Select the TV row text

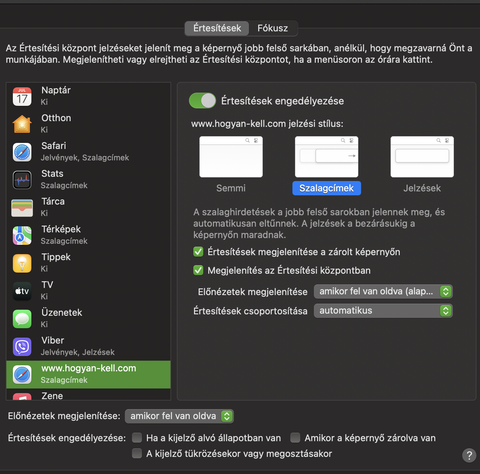(47, 285)
